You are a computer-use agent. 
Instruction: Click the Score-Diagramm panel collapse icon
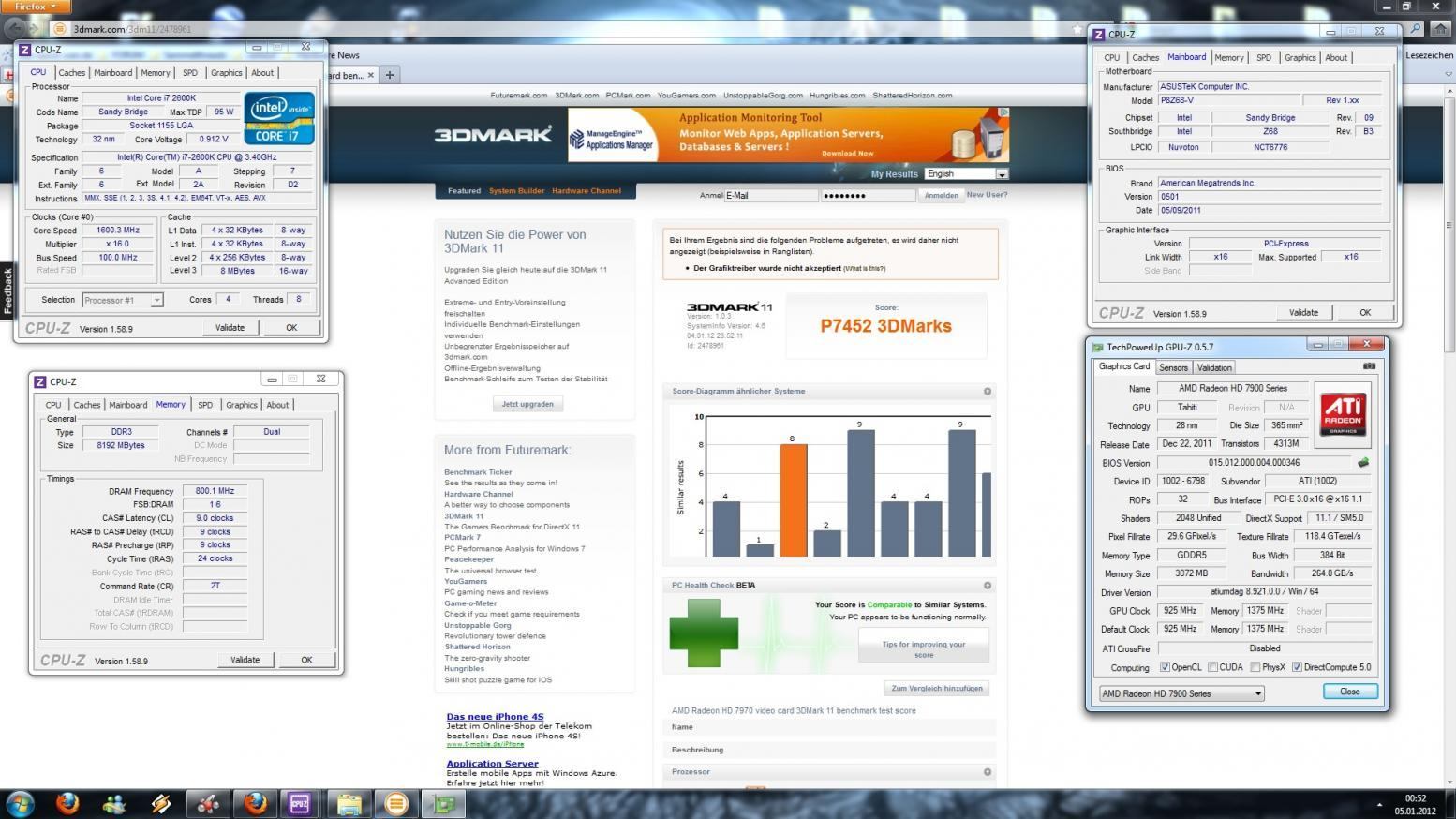(x=988, y=391)
